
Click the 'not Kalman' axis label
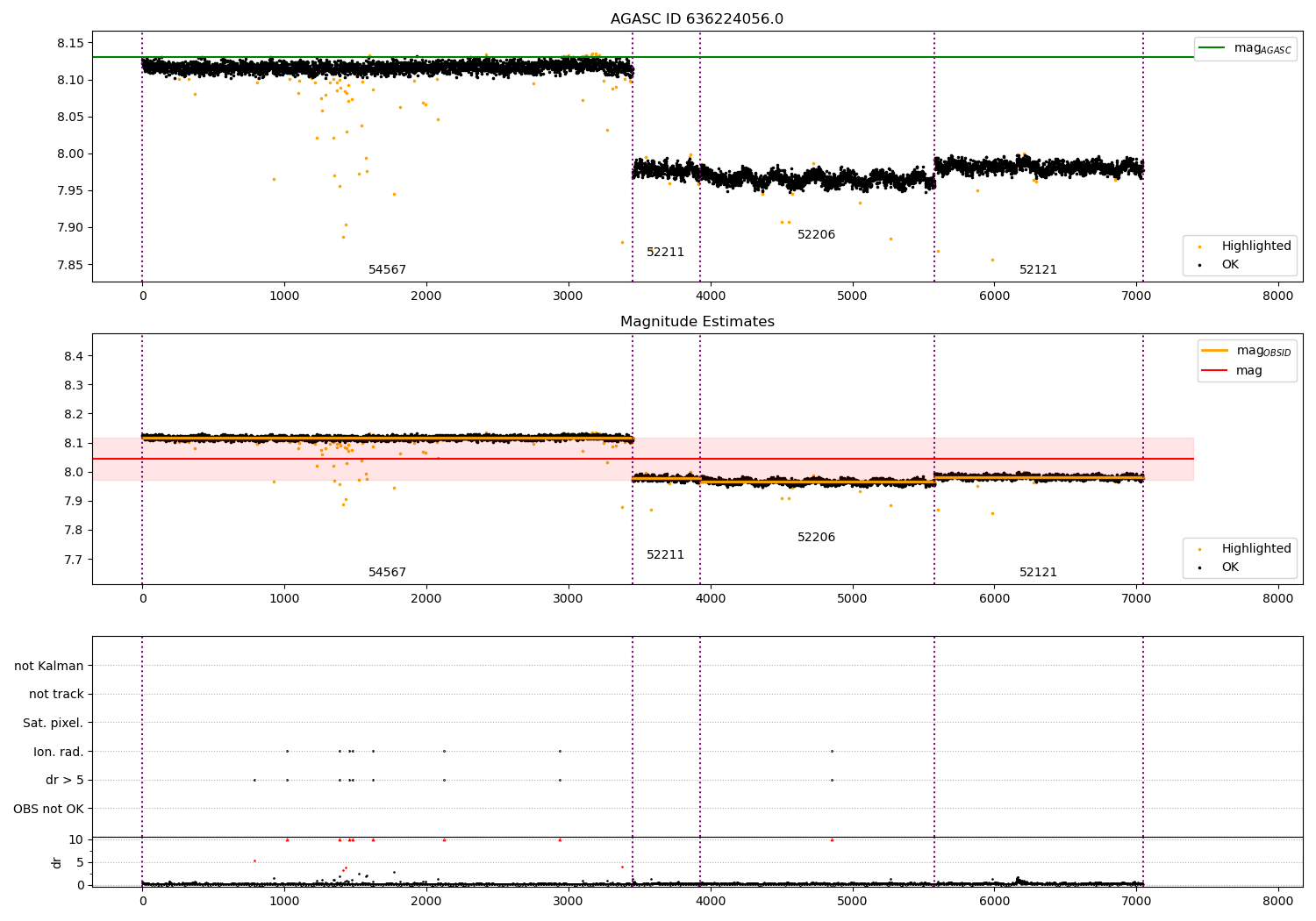(49, 666)
